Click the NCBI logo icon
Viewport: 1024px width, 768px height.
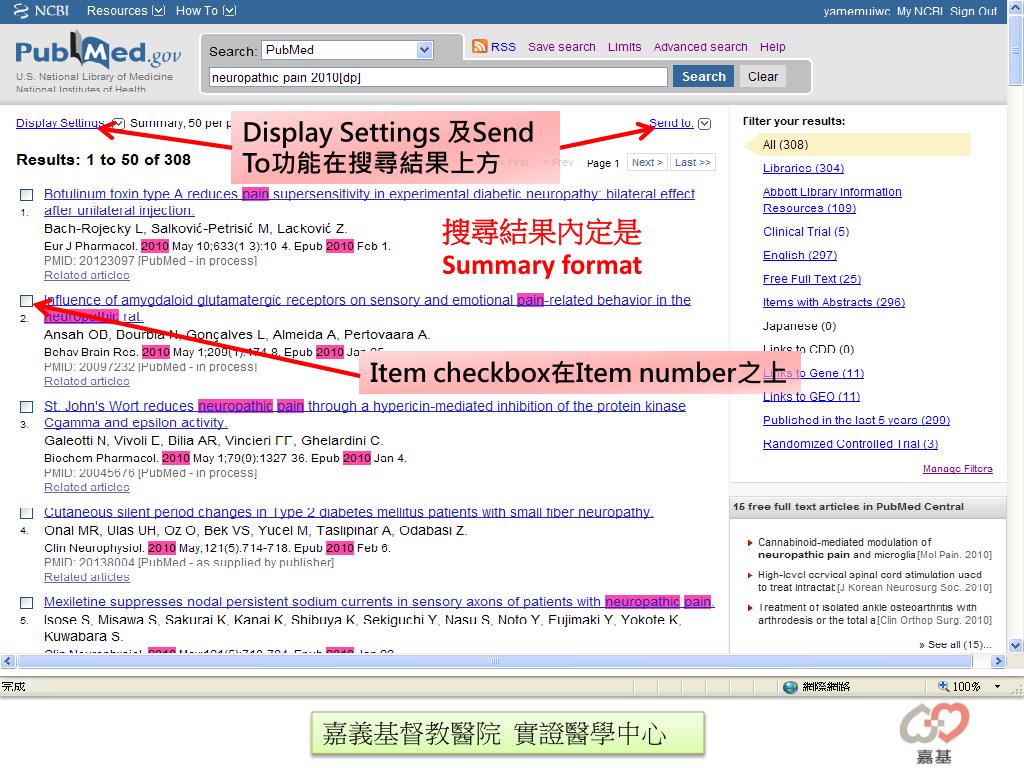[x=21, y=10]
